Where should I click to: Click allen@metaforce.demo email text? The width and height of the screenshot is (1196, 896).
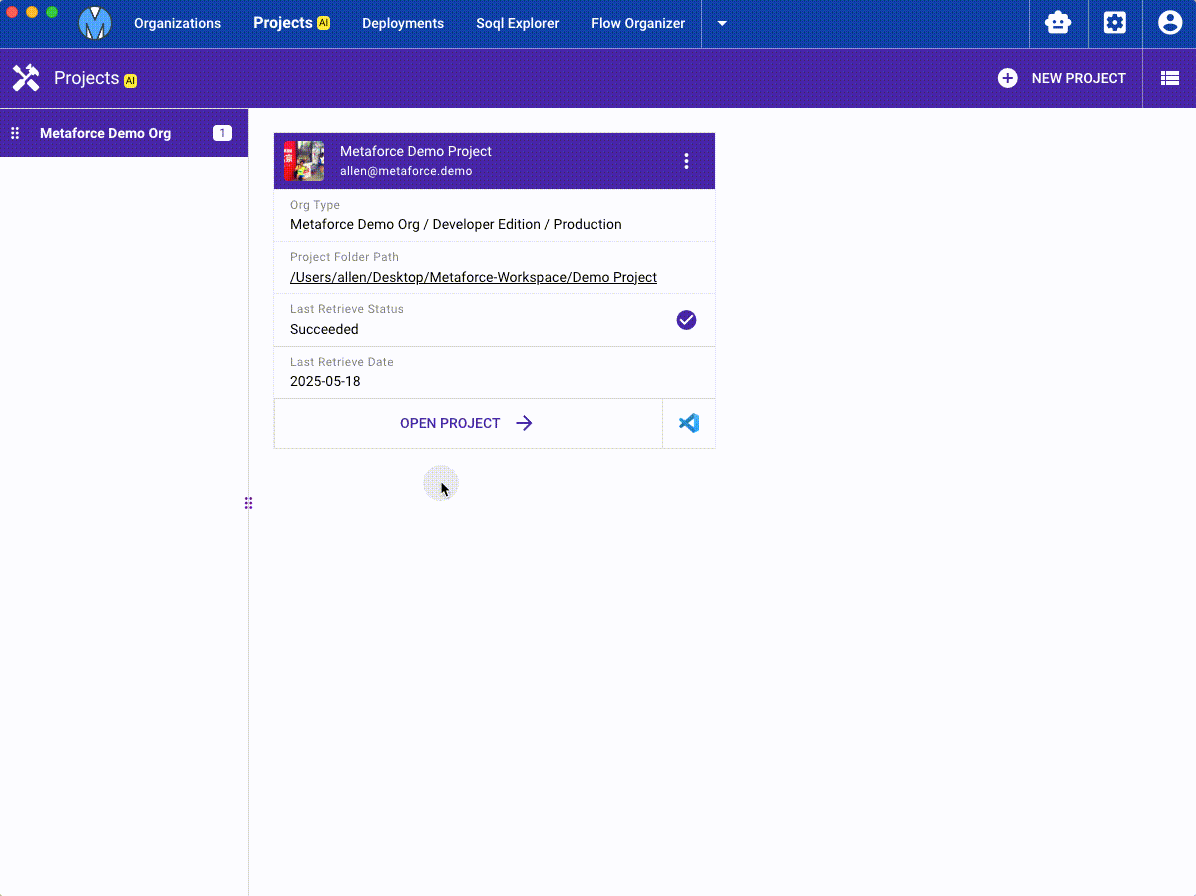406,172
